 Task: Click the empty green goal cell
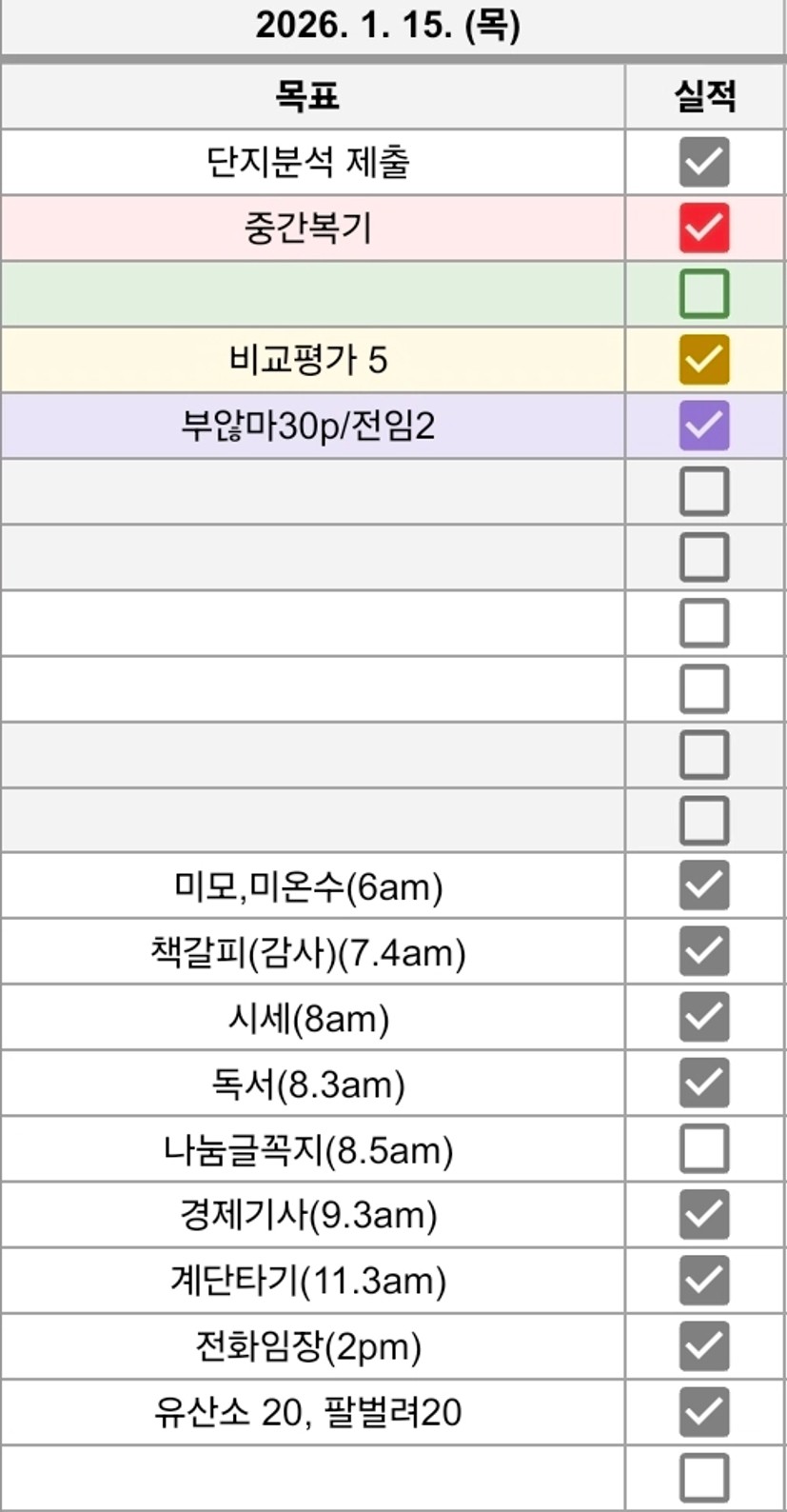point(307,294)
